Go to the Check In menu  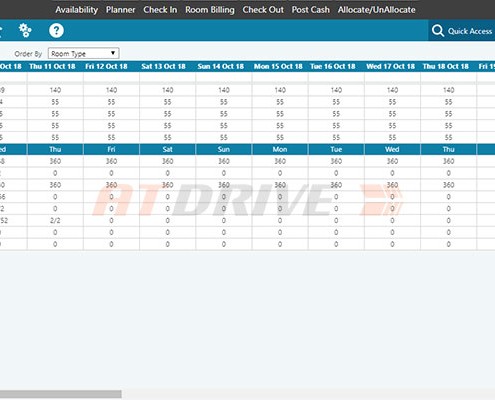pos(160,10)
